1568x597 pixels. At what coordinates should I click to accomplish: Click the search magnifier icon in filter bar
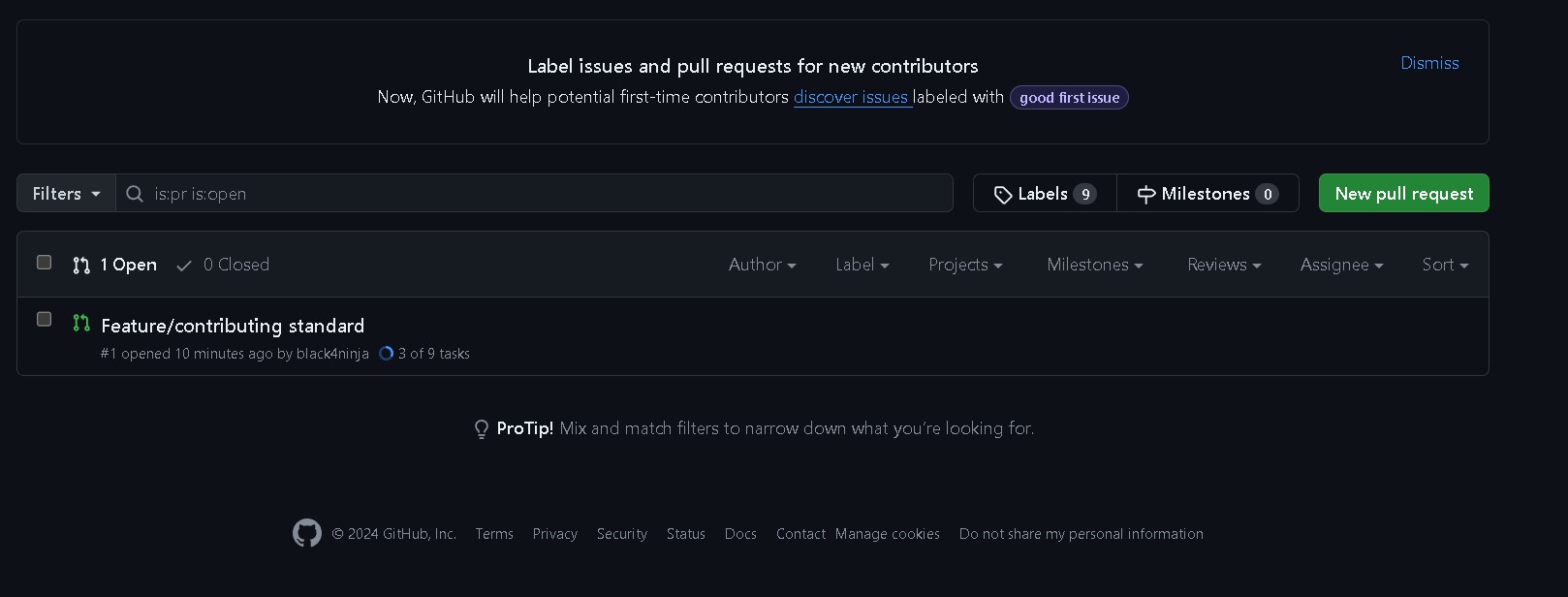[135, 194]
